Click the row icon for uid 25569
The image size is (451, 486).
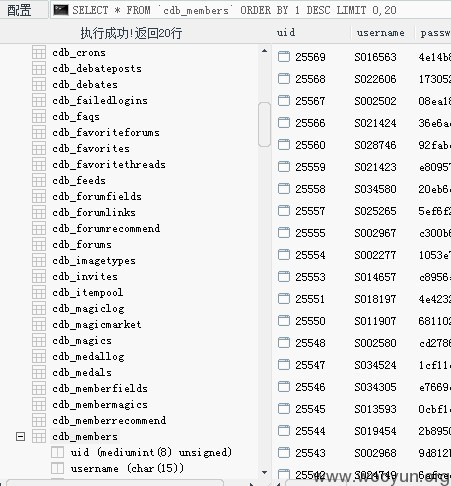point(284,57)
